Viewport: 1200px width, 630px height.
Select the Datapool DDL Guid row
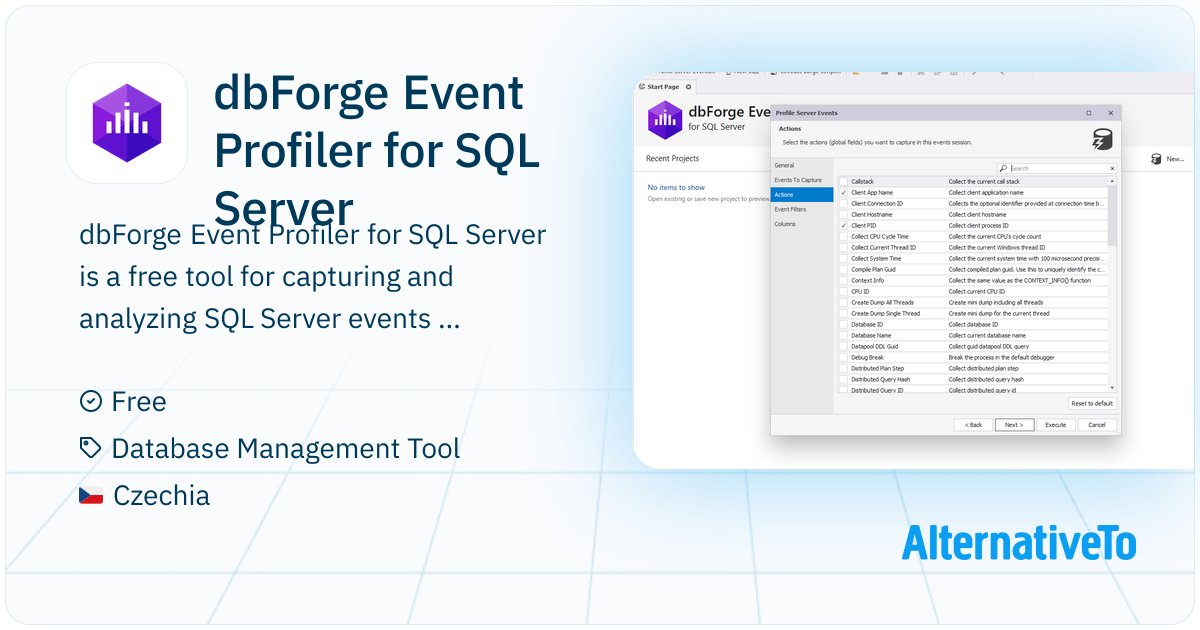point(973,346)
